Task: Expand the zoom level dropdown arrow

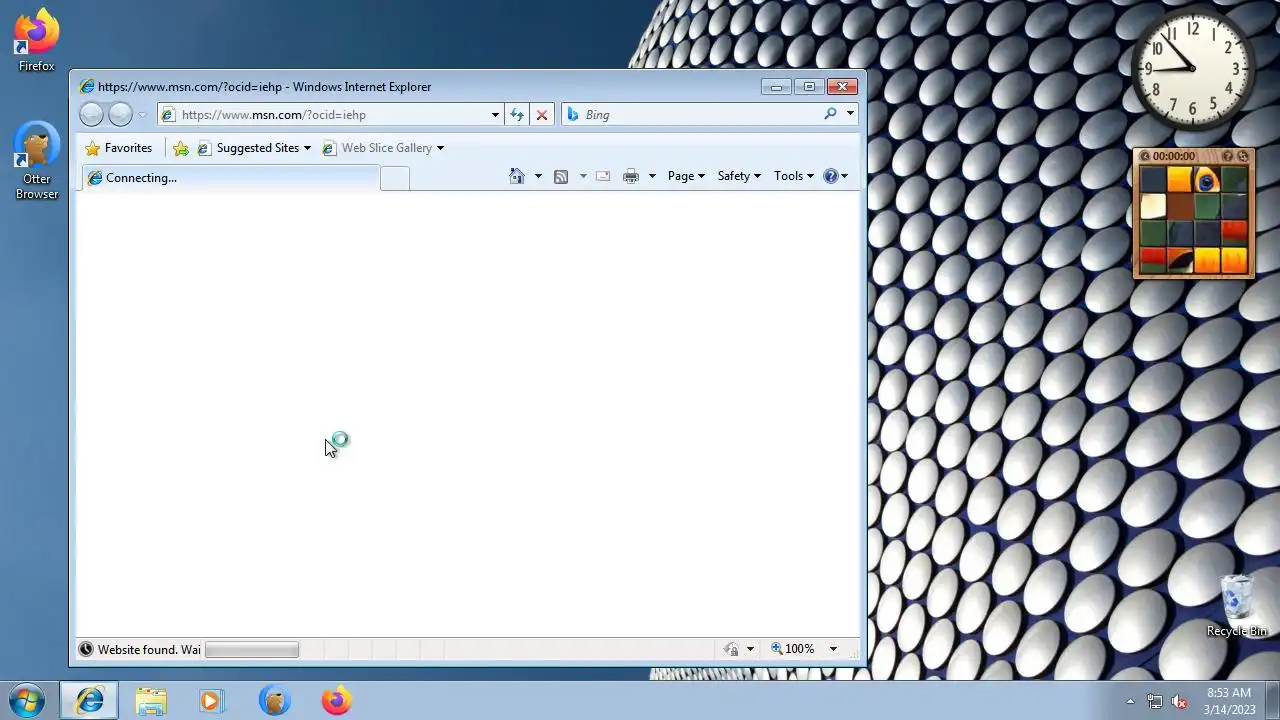Action: coord(833,649)
